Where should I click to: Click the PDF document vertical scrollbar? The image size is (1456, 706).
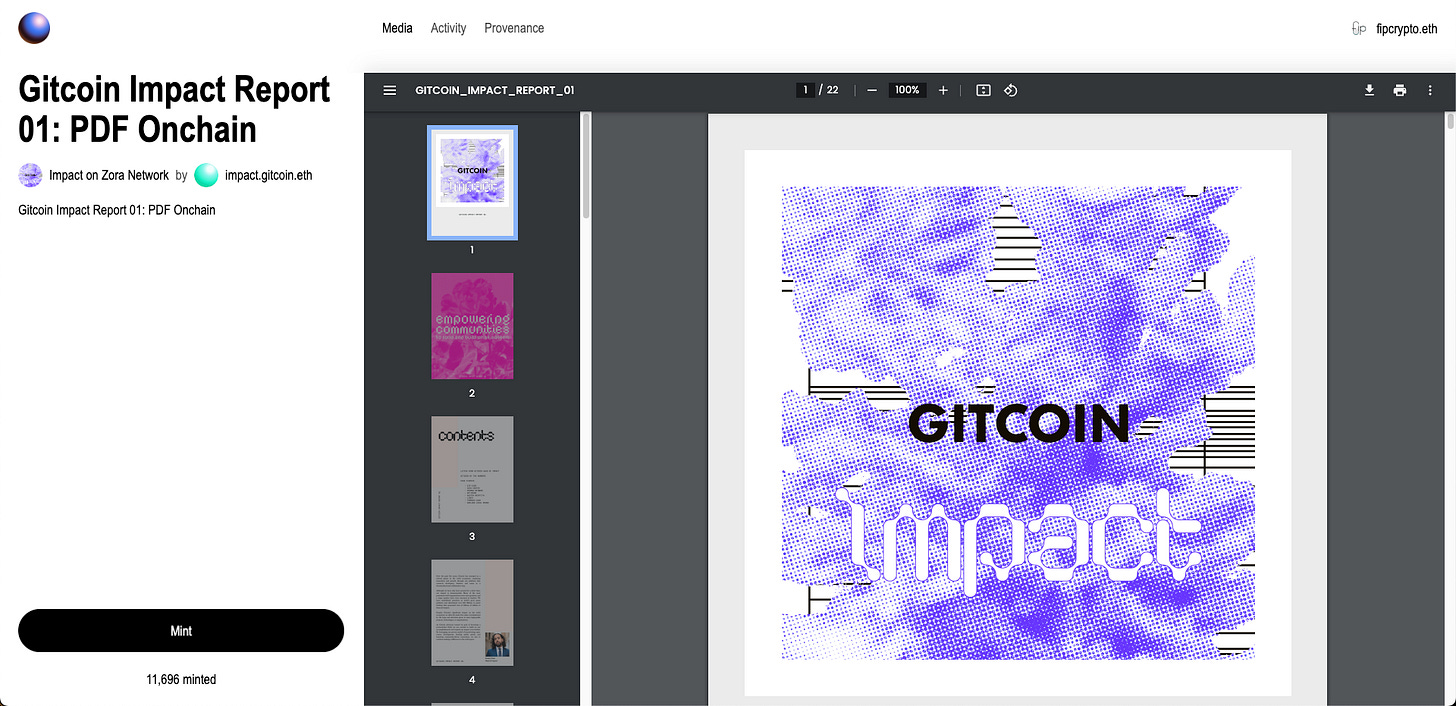click(1451, 122)
